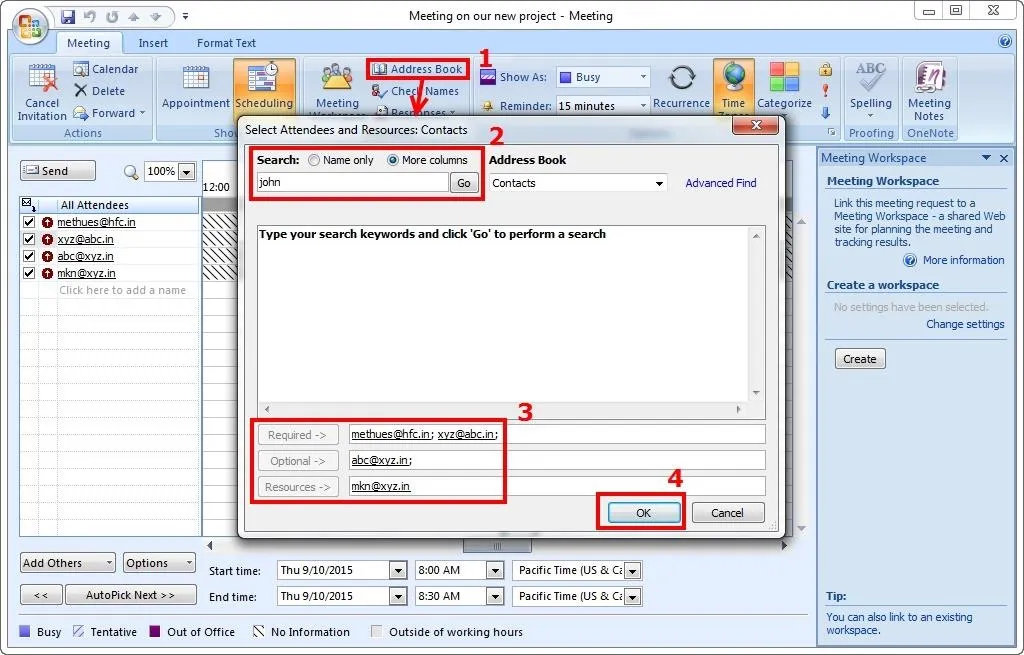Click AutoPick Next button
The width and height of the screenshot is (1024, 655).
coord(131,595)
